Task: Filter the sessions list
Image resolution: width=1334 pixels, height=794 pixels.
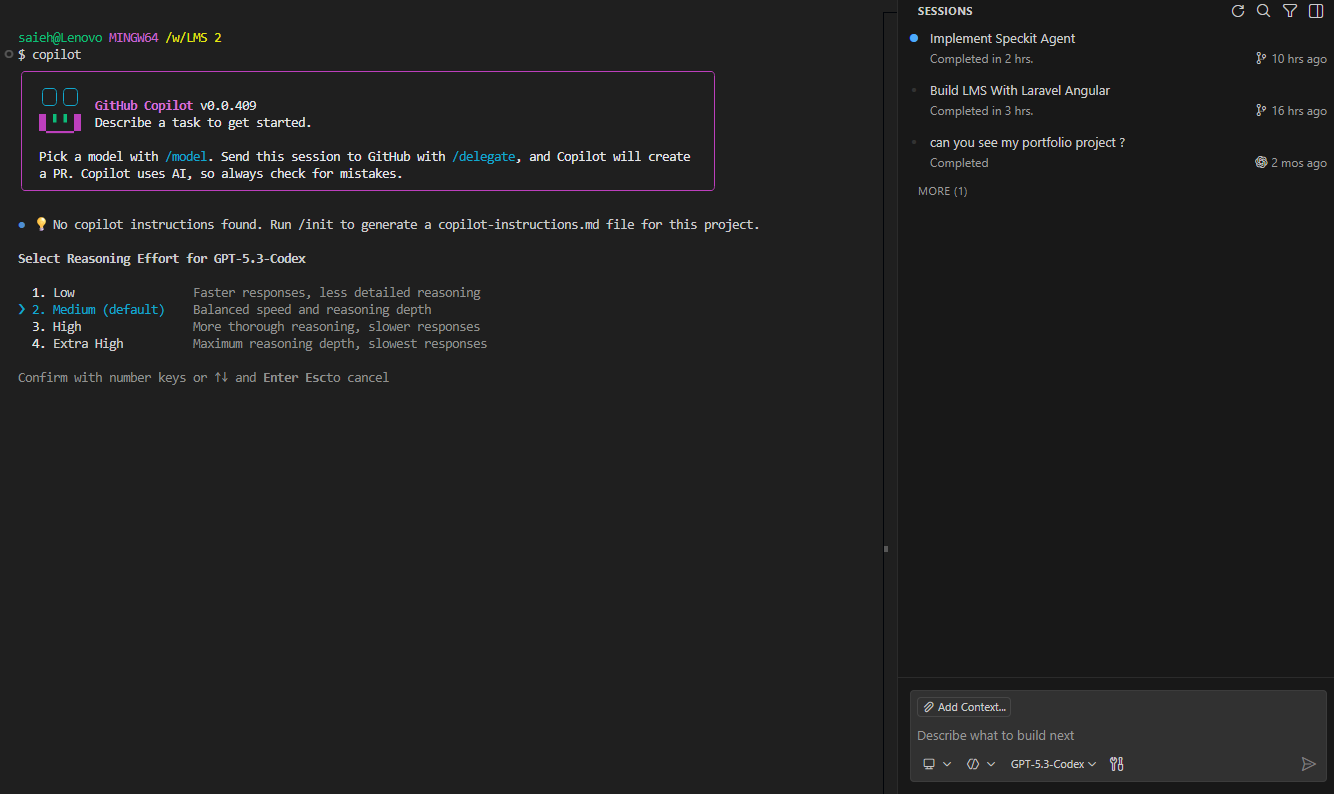Action: (1289, 11)
